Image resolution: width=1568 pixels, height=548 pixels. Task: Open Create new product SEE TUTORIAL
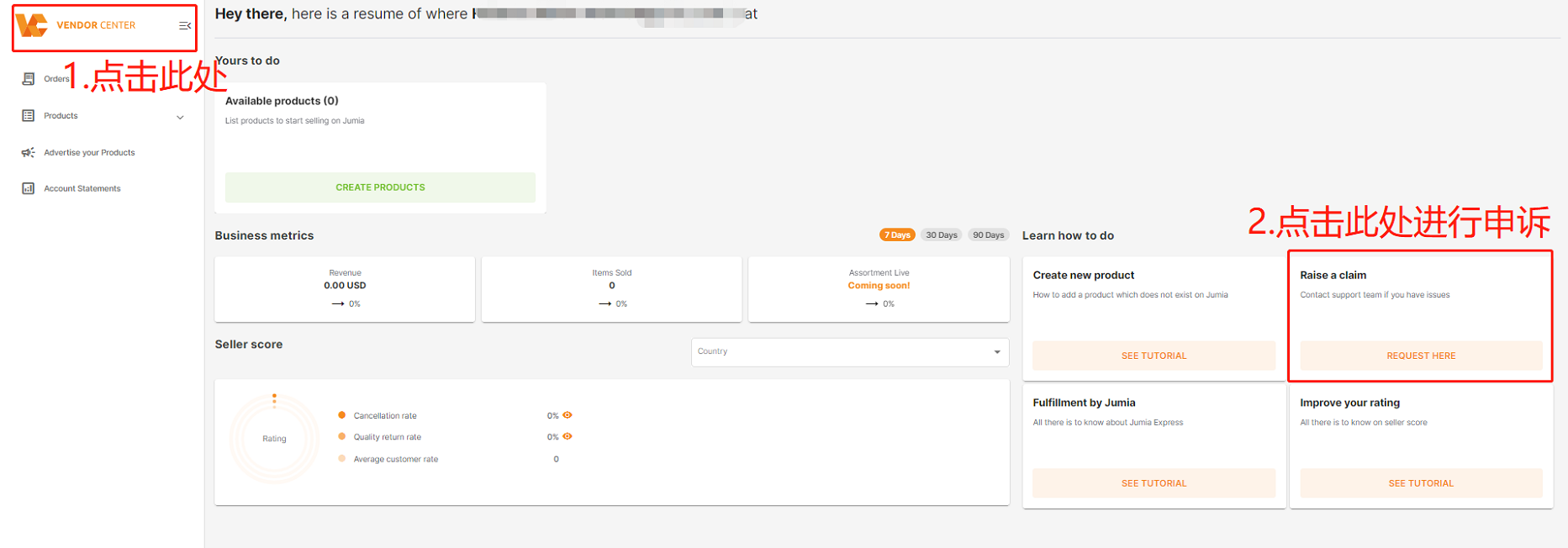click(x=1154, y=356)
